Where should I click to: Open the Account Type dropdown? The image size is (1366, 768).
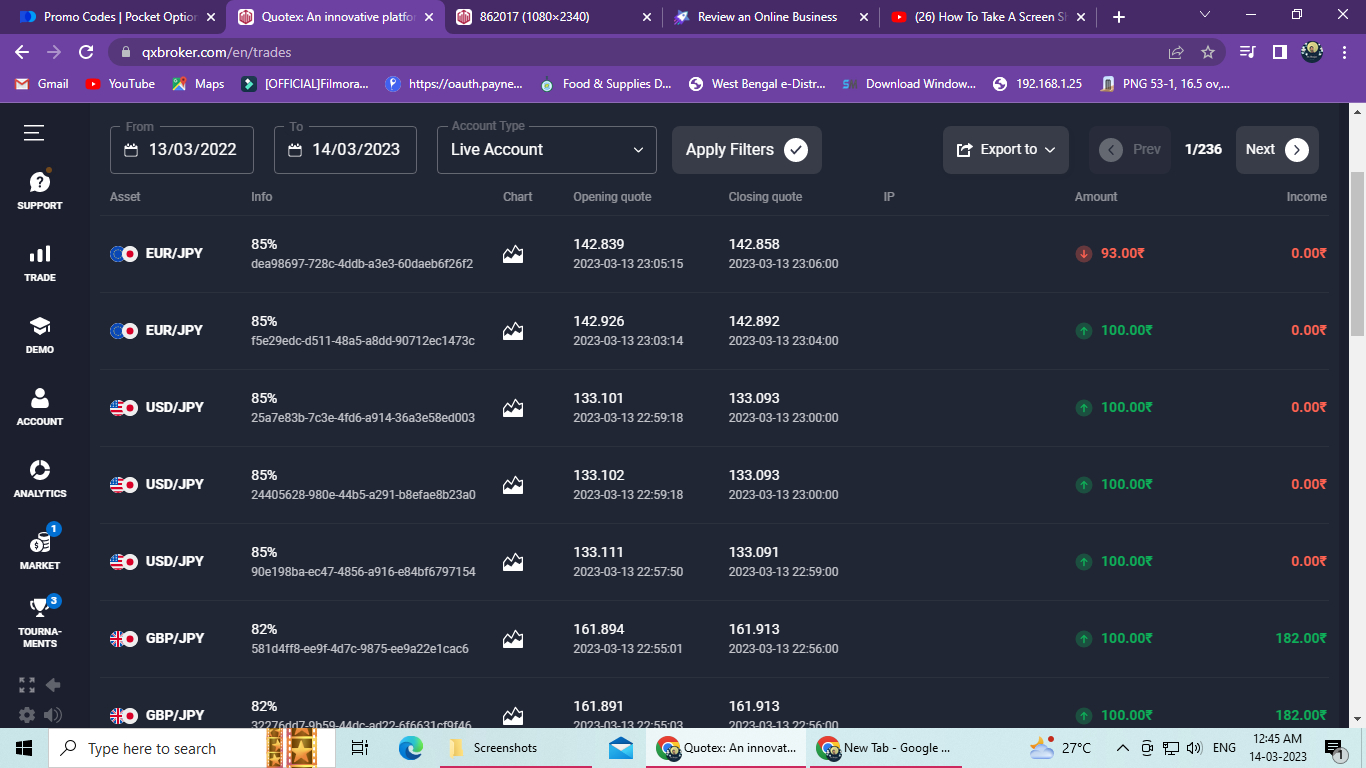coord(546,149)
